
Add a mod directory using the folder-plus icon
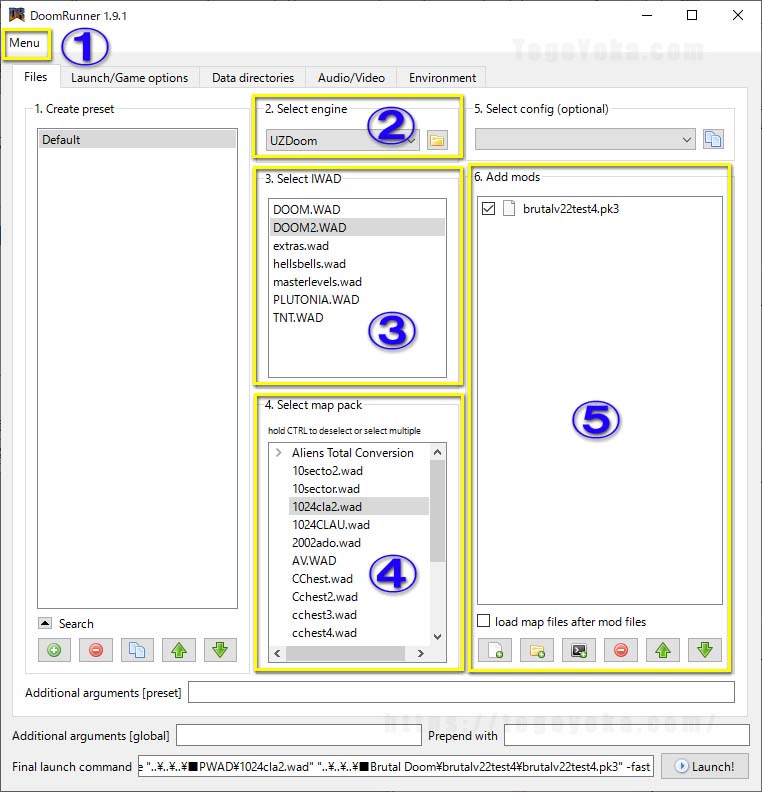point(537,651)
